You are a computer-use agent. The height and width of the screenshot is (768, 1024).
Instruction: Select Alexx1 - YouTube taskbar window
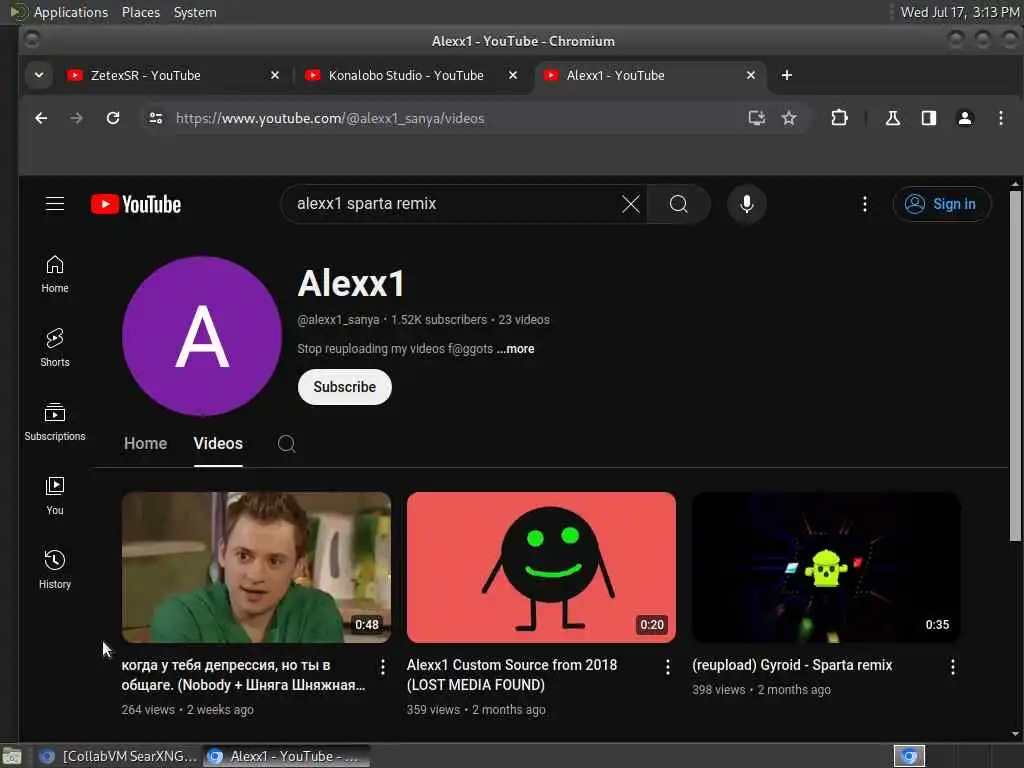286,756
